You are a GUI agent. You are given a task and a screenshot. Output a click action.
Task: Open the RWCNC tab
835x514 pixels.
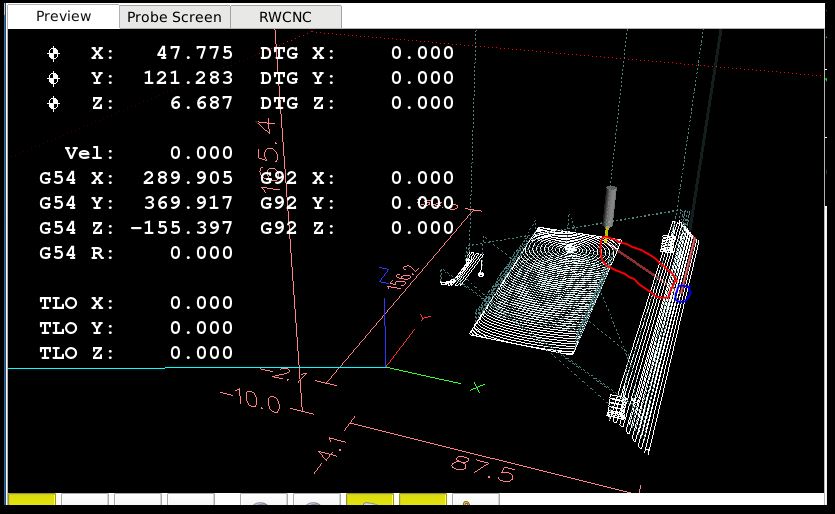coord(285,17)
